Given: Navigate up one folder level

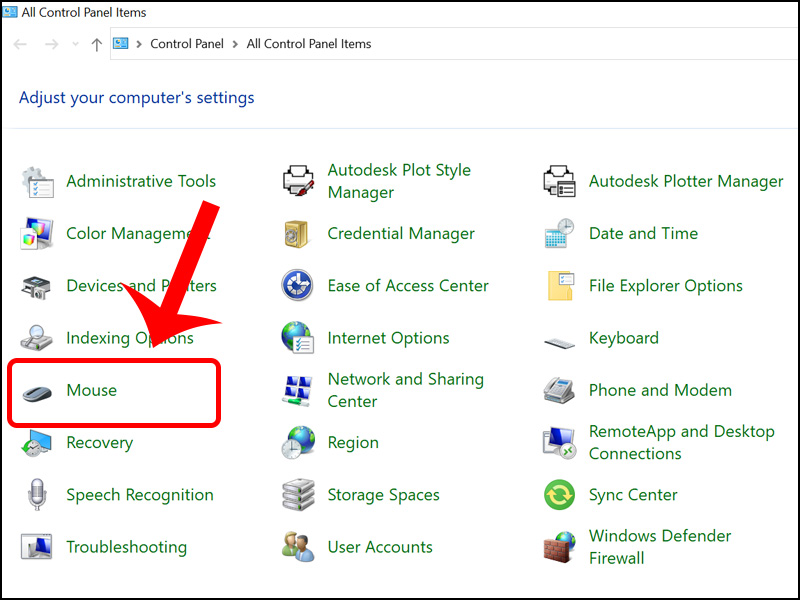Looking at the screenshot, I should click(96, 44).
